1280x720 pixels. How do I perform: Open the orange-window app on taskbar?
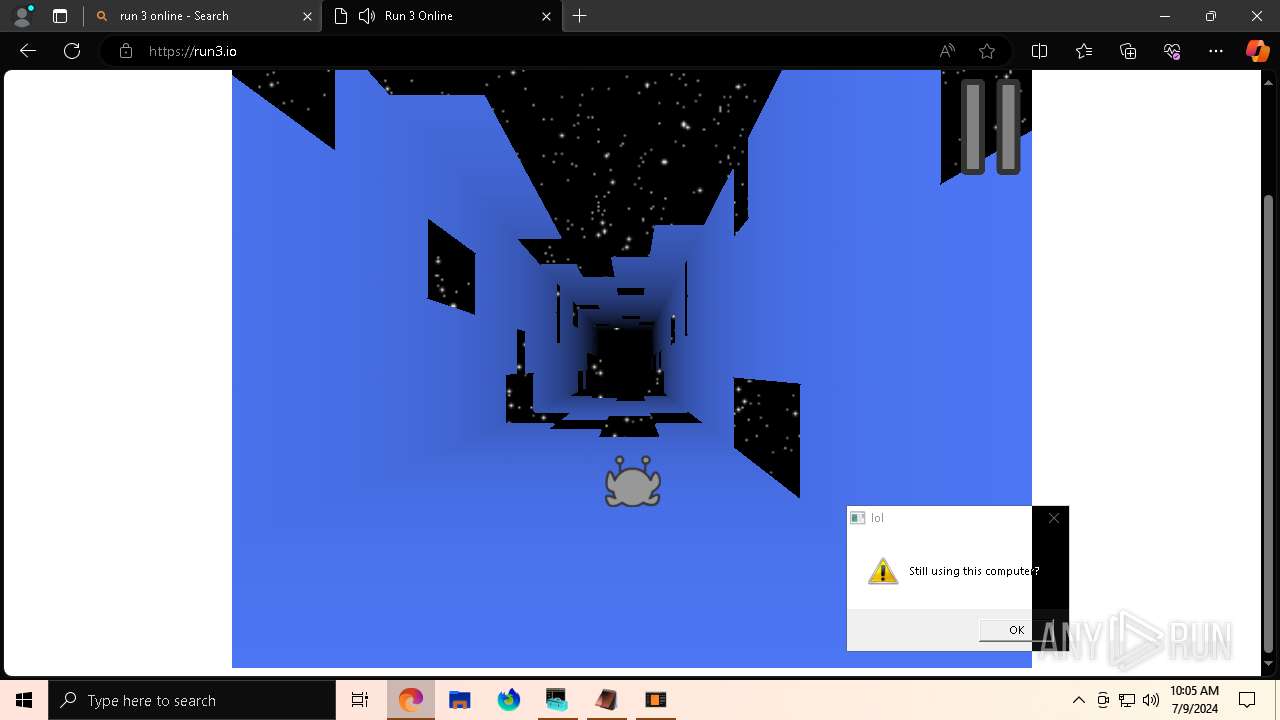point(655,700)
